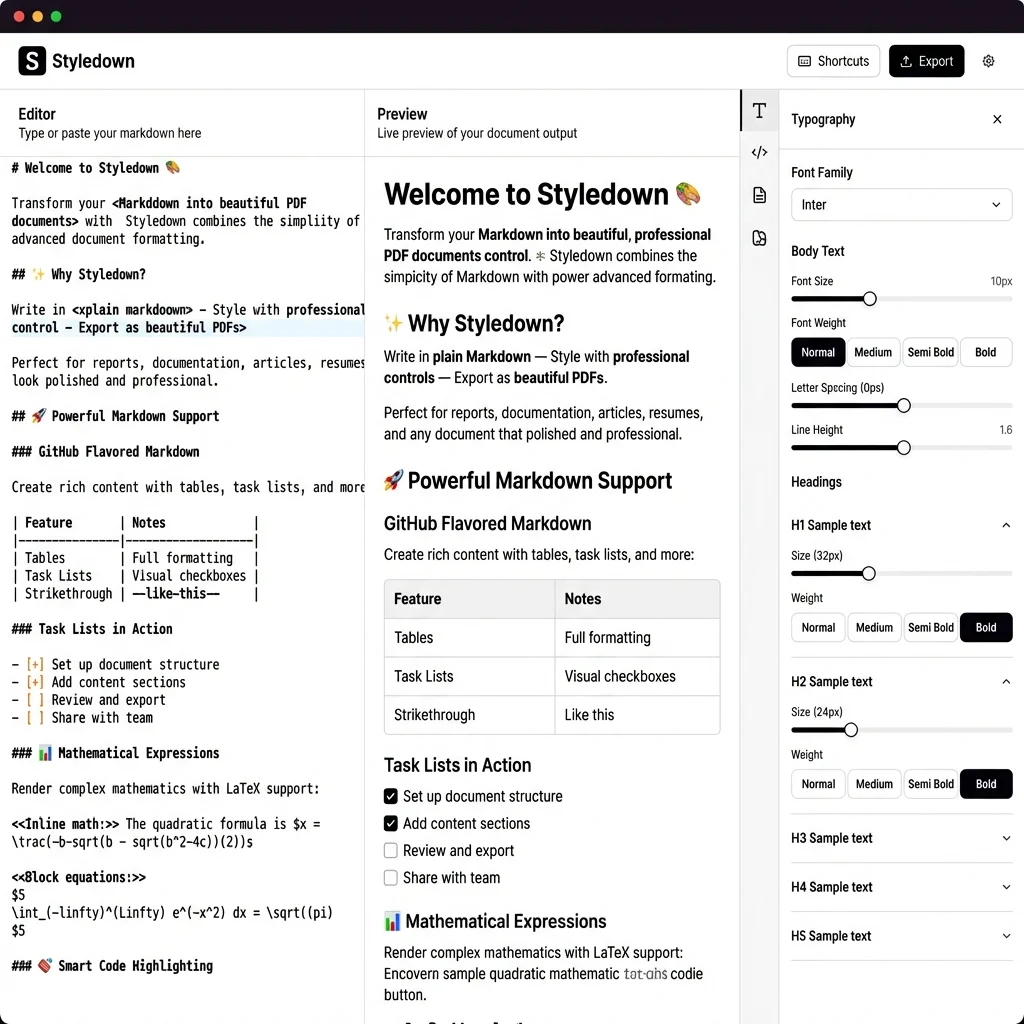Check the 'Review and export' checkbox

pyautogui.click(x=391, y=851)
